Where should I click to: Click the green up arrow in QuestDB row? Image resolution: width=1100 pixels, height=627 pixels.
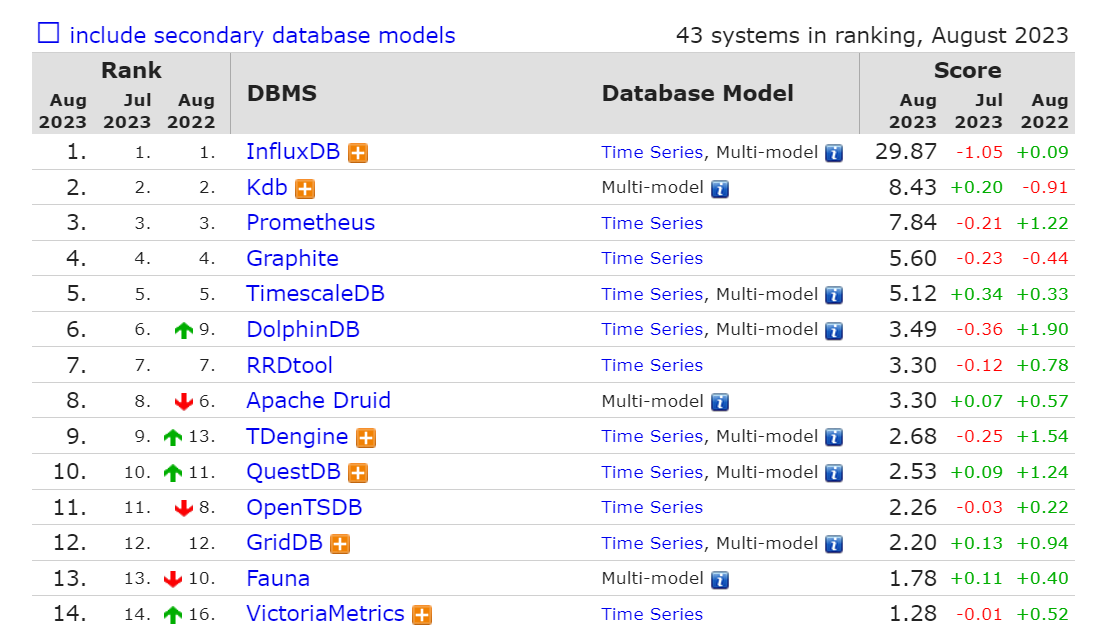(x=173, y=473)
